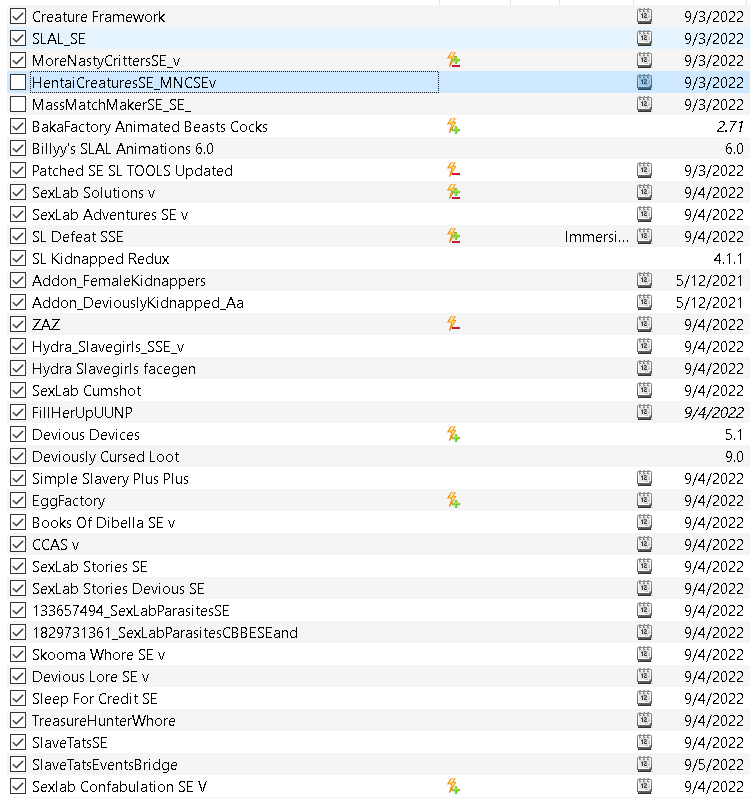Screen dimensions: 750x798
Task: Click calendar icon on CCAS v row
Action: click(x=644, y=544)
